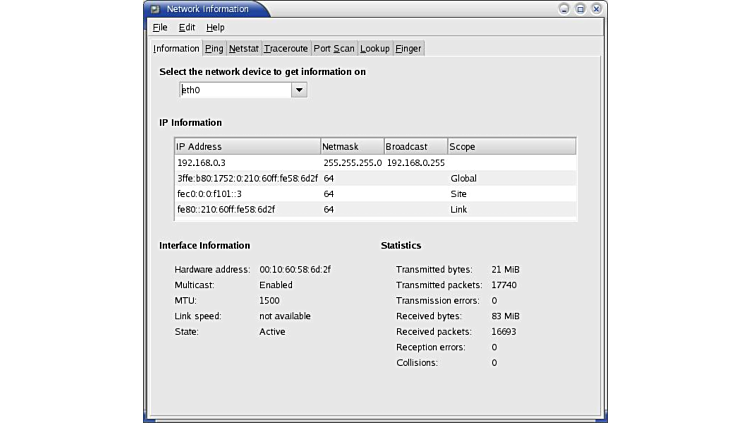Switch to the Netstat tab
The image size is (752, 423).
click(243, 48)
